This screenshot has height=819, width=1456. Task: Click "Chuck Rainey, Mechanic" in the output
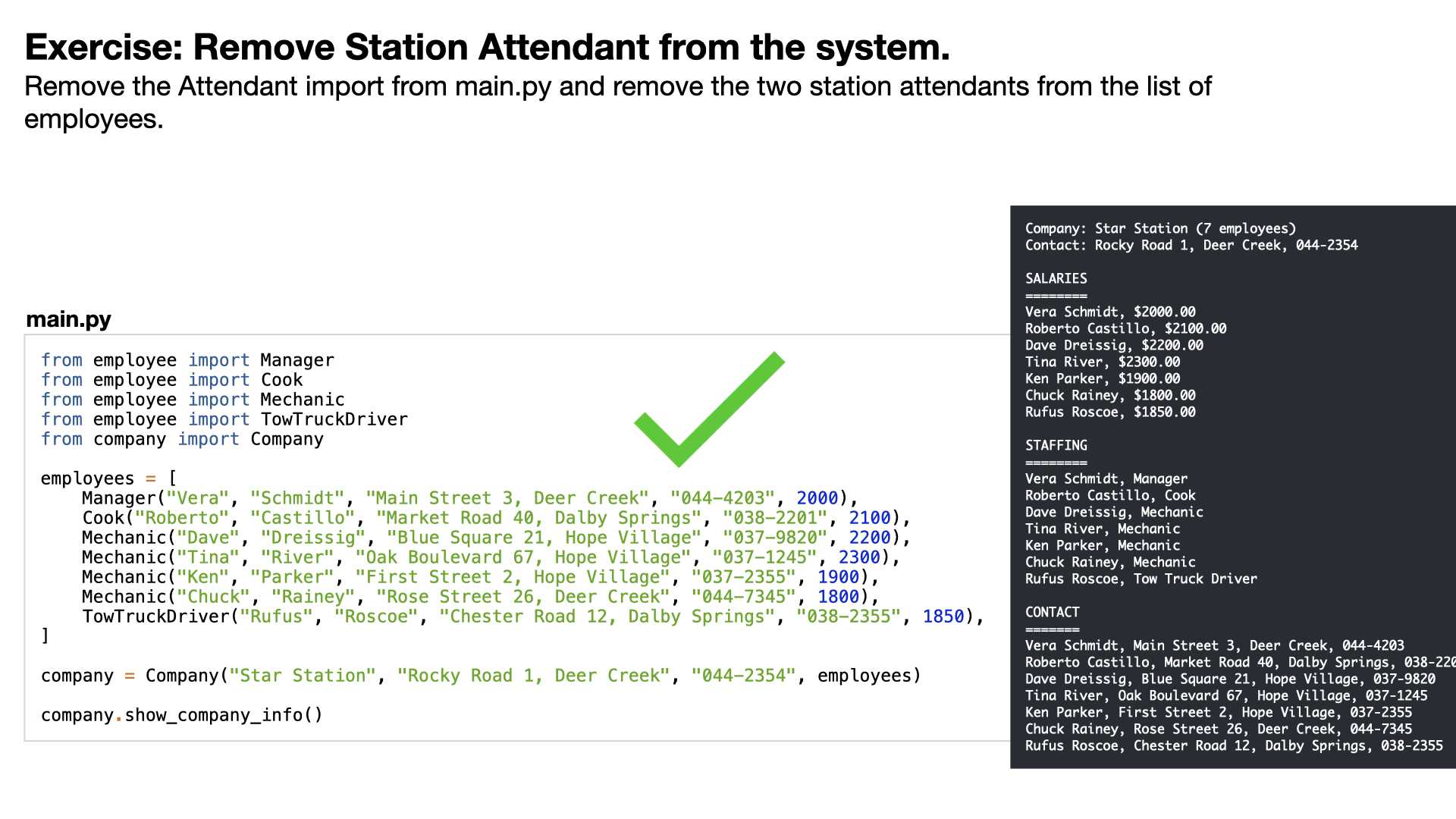coord(1110,562)
